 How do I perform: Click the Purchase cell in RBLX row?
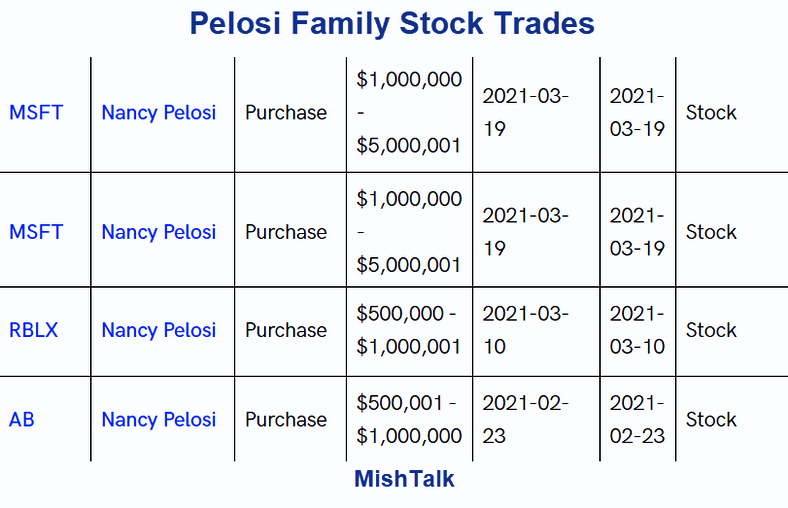coord(286,330)
